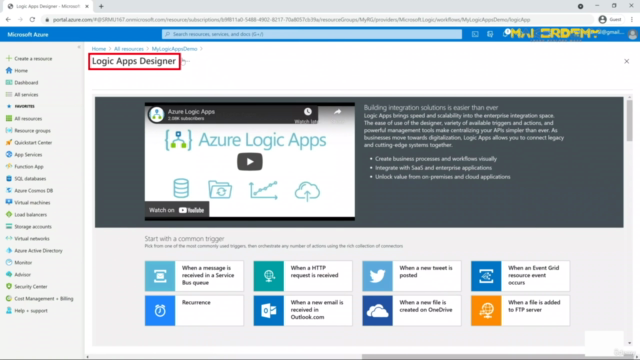The image size is (640, 360).
Task: Click the search resources, services, and docs box
Action: tap(312, 34)
